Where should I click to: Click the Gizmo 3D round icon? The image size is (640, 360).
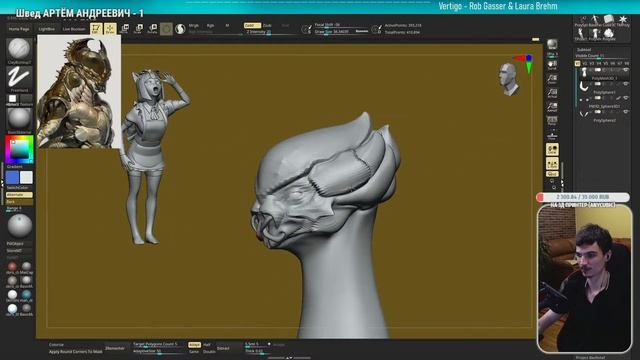(166, 29)
